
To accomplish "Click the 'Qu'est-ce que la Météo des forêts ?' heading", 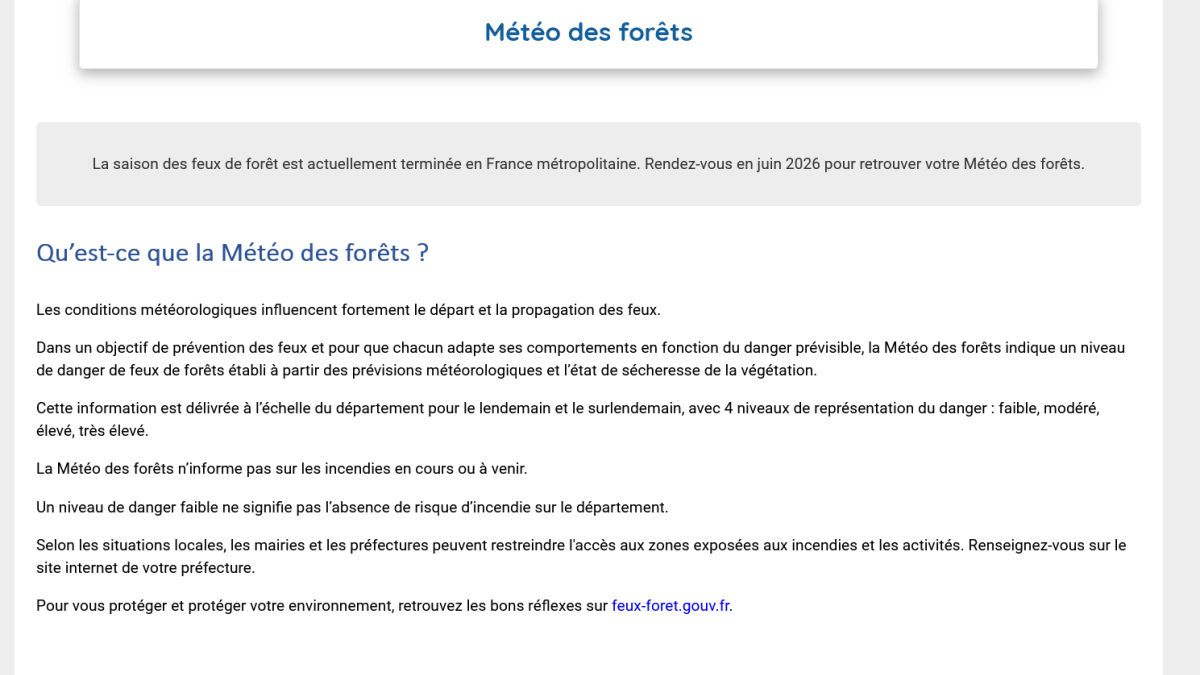I will [x=232, y=253].
